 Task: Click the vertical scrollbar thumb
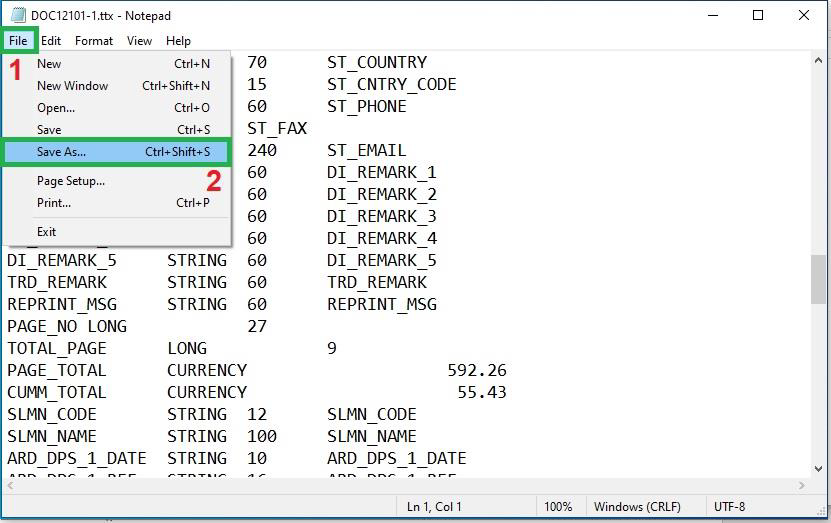[818, 278]
